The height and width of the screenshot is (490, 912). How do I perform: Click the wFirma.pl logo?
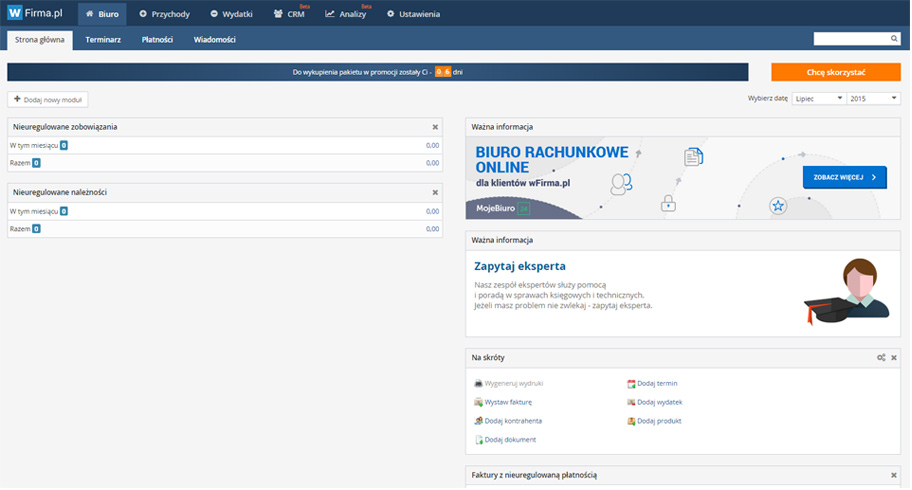pos(36,14)
